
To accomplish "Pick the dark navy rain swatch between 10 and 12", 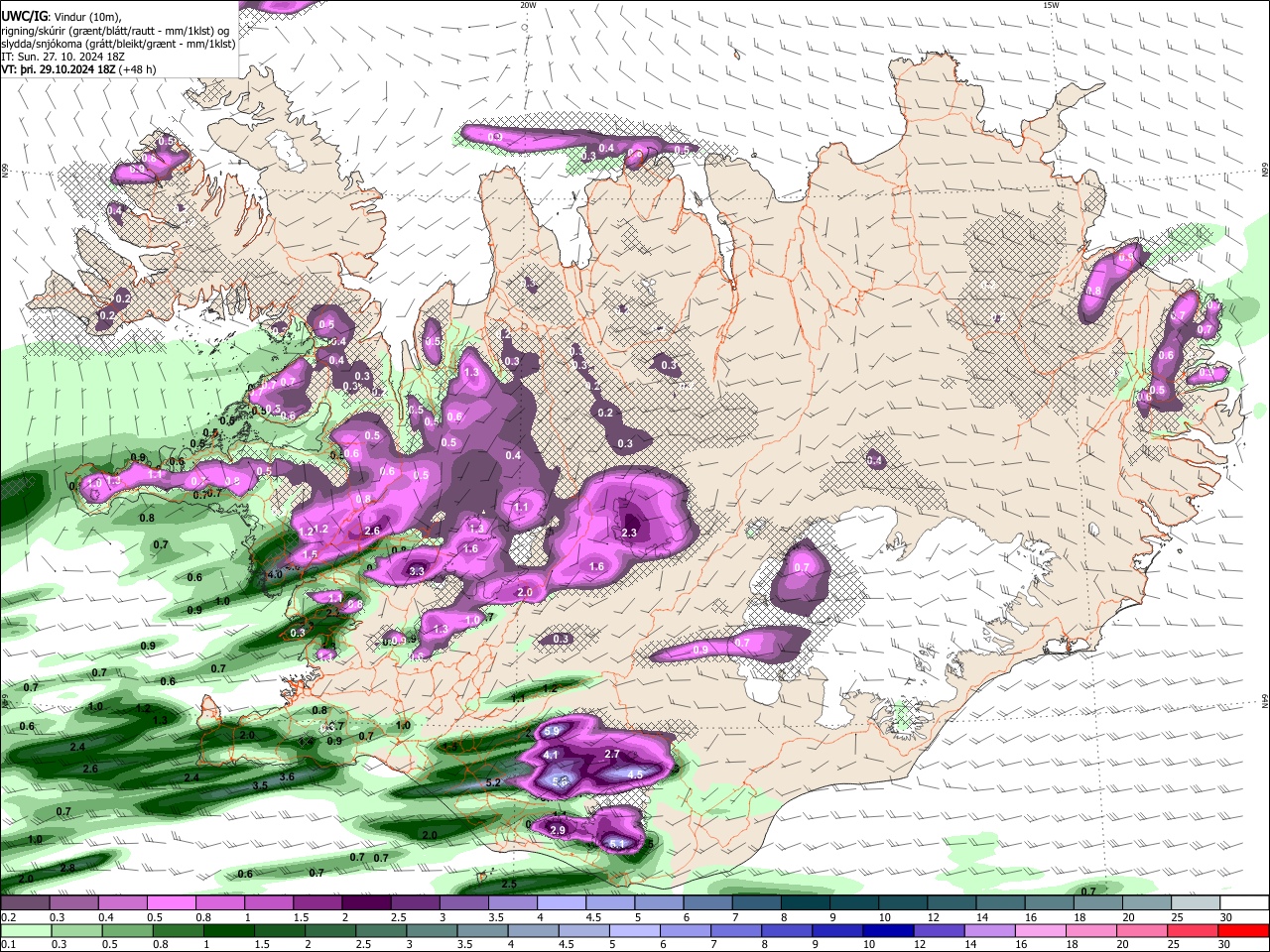I will pos(887,930).
